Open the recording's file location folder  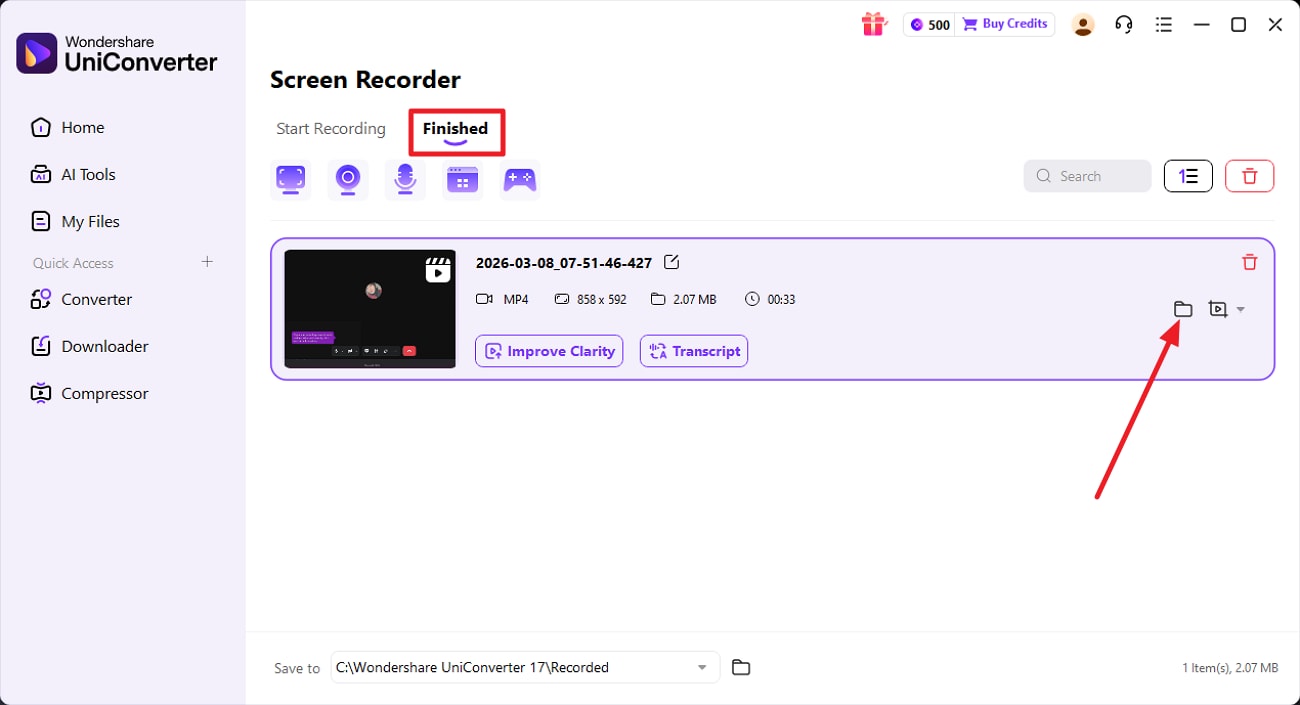point(1183,309)
